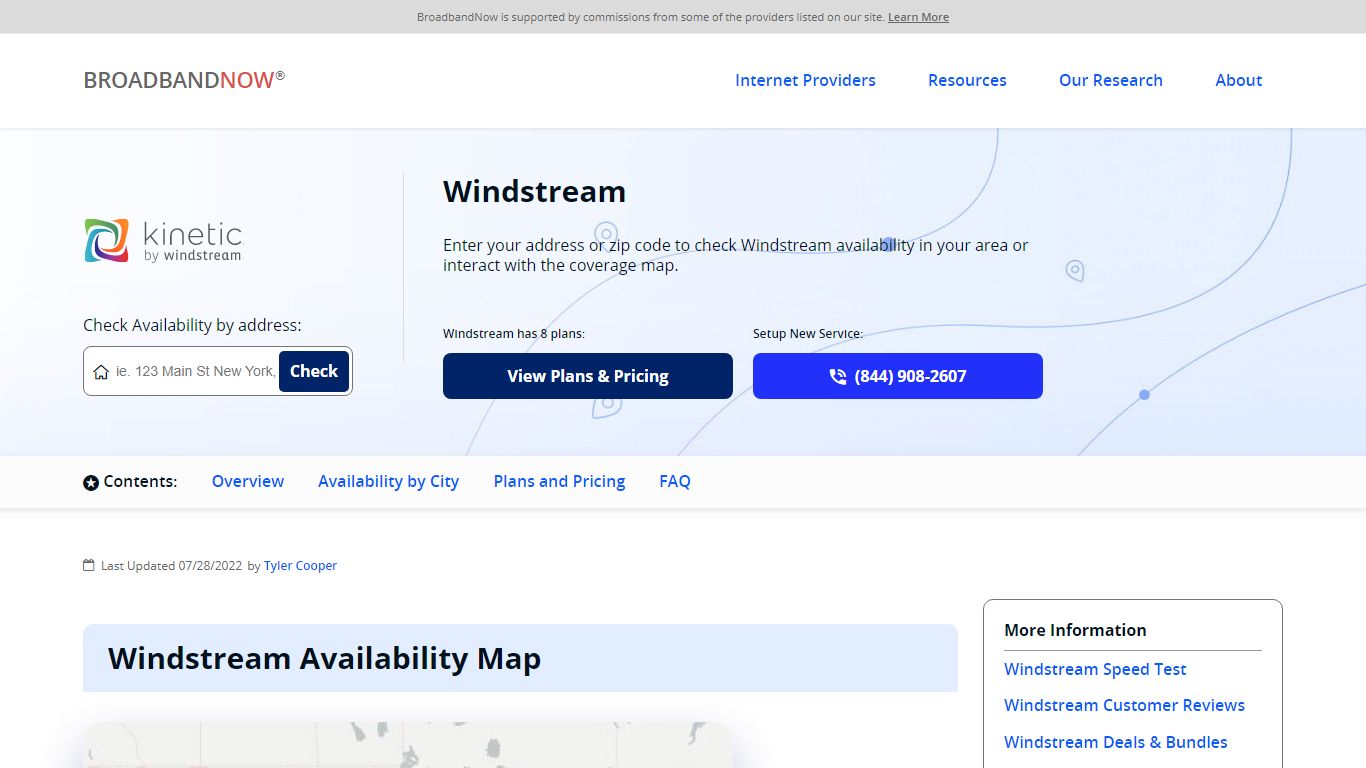Click the BroadbandNow logo
This screenshot has width=1366, height=768.
(x=184, y=80)
